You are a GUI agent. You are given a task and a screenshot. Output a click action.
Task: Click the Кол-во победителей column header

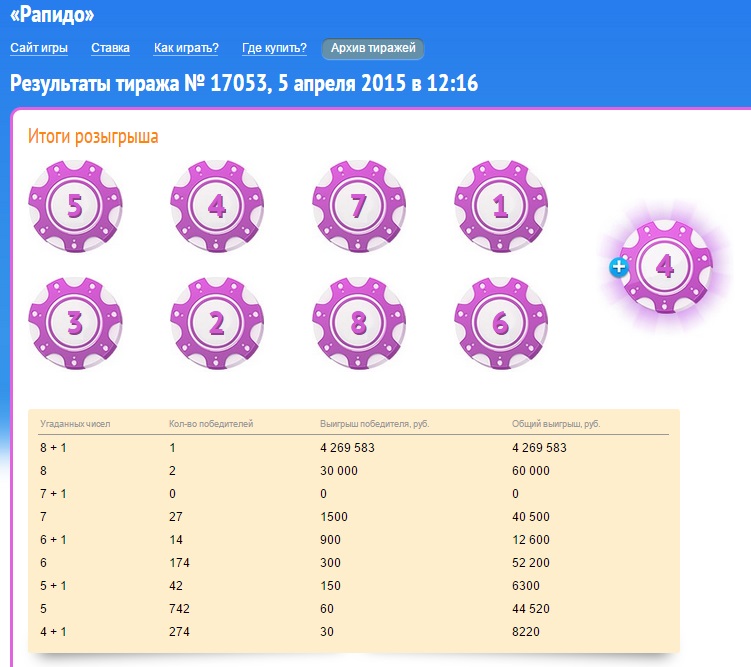point(211,424)
